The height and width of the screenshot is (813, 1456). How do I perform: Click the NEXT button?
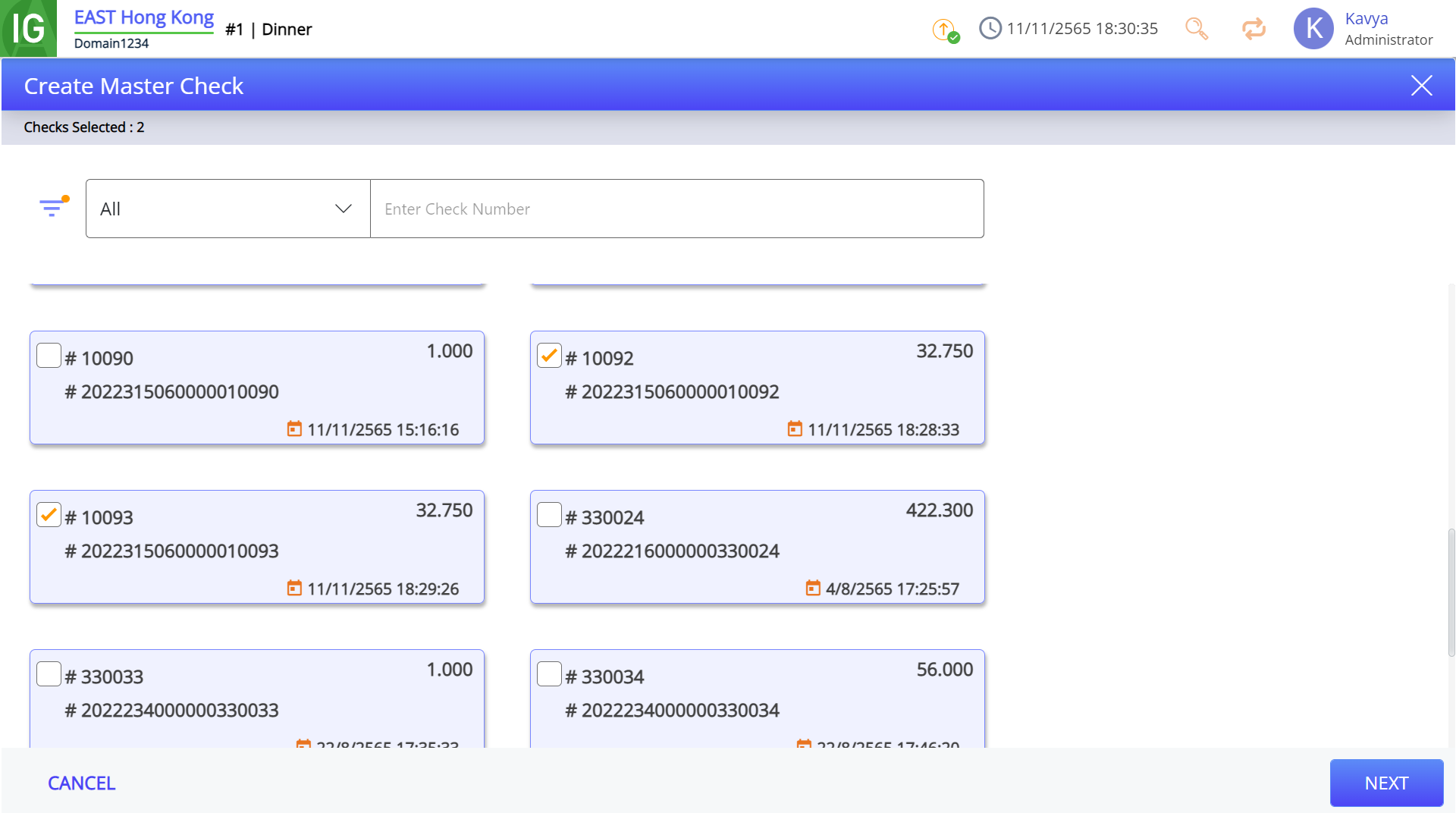[x=1386, y=783]
